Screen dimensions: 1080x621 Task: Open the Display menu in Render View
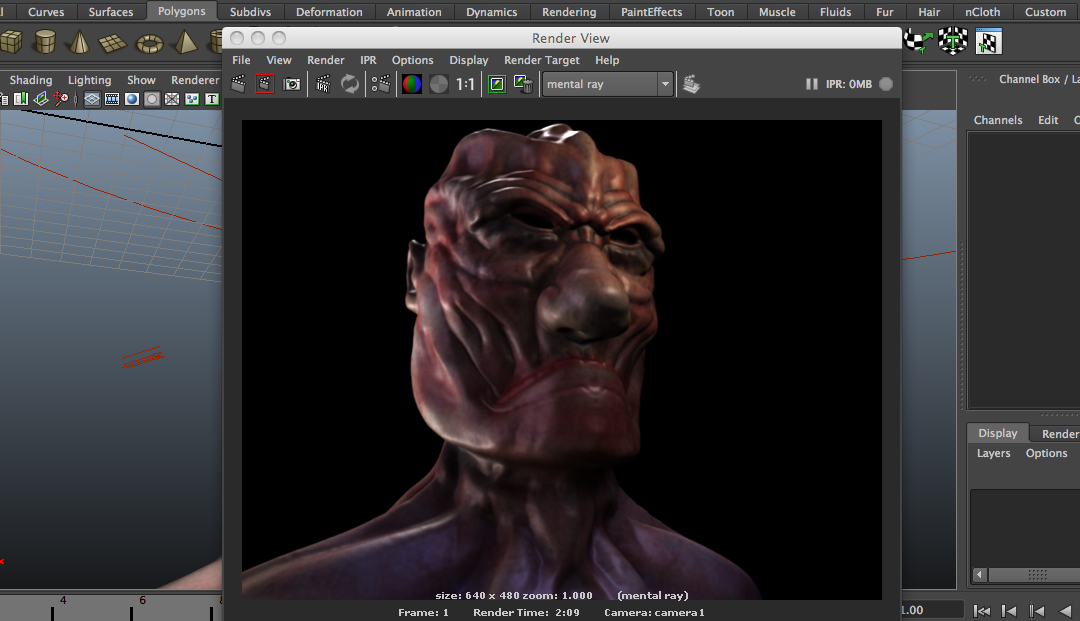coord(469,60)
